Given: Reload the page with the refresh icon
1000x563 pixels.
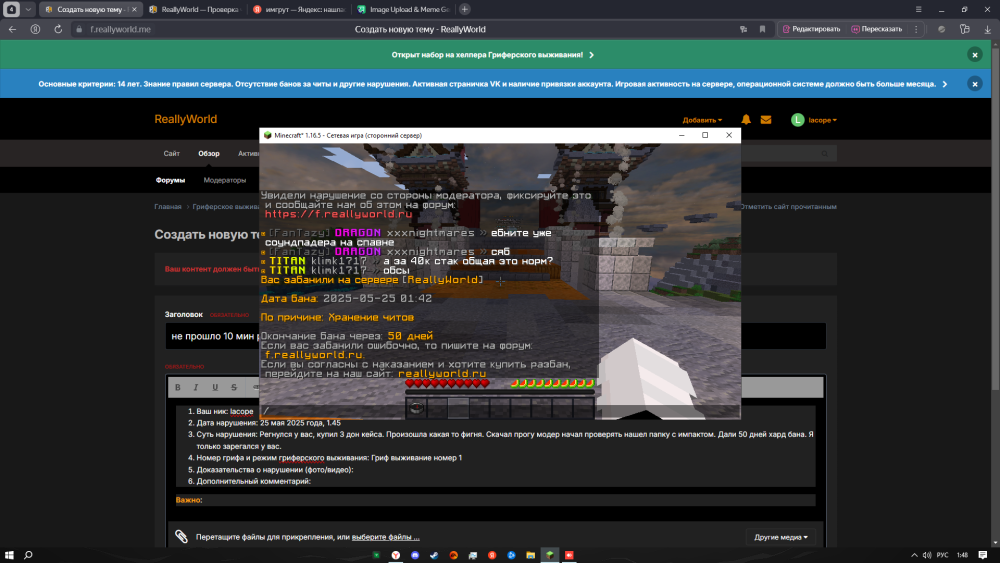Looking at the screenshot, I should (x=58, y=29).
